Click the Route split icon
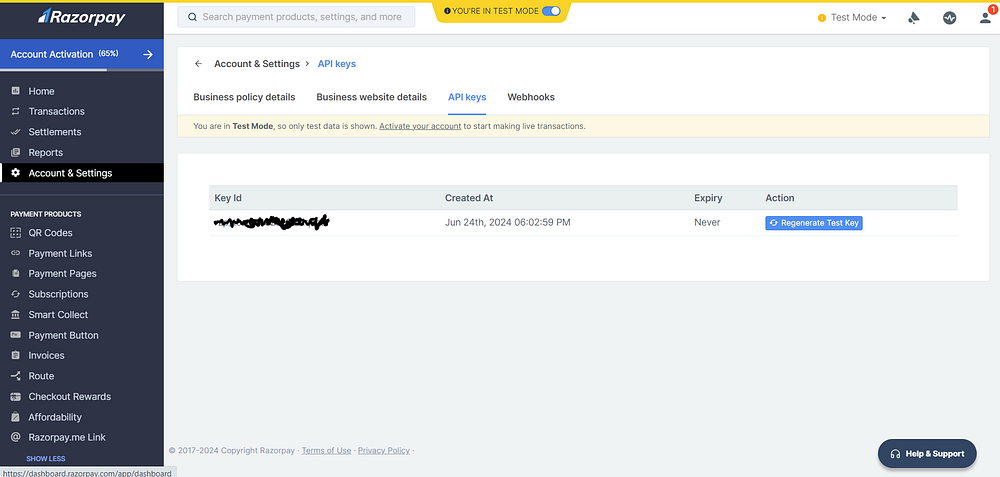The height and width of the screenshot is (477, 1000). [16, 376]
